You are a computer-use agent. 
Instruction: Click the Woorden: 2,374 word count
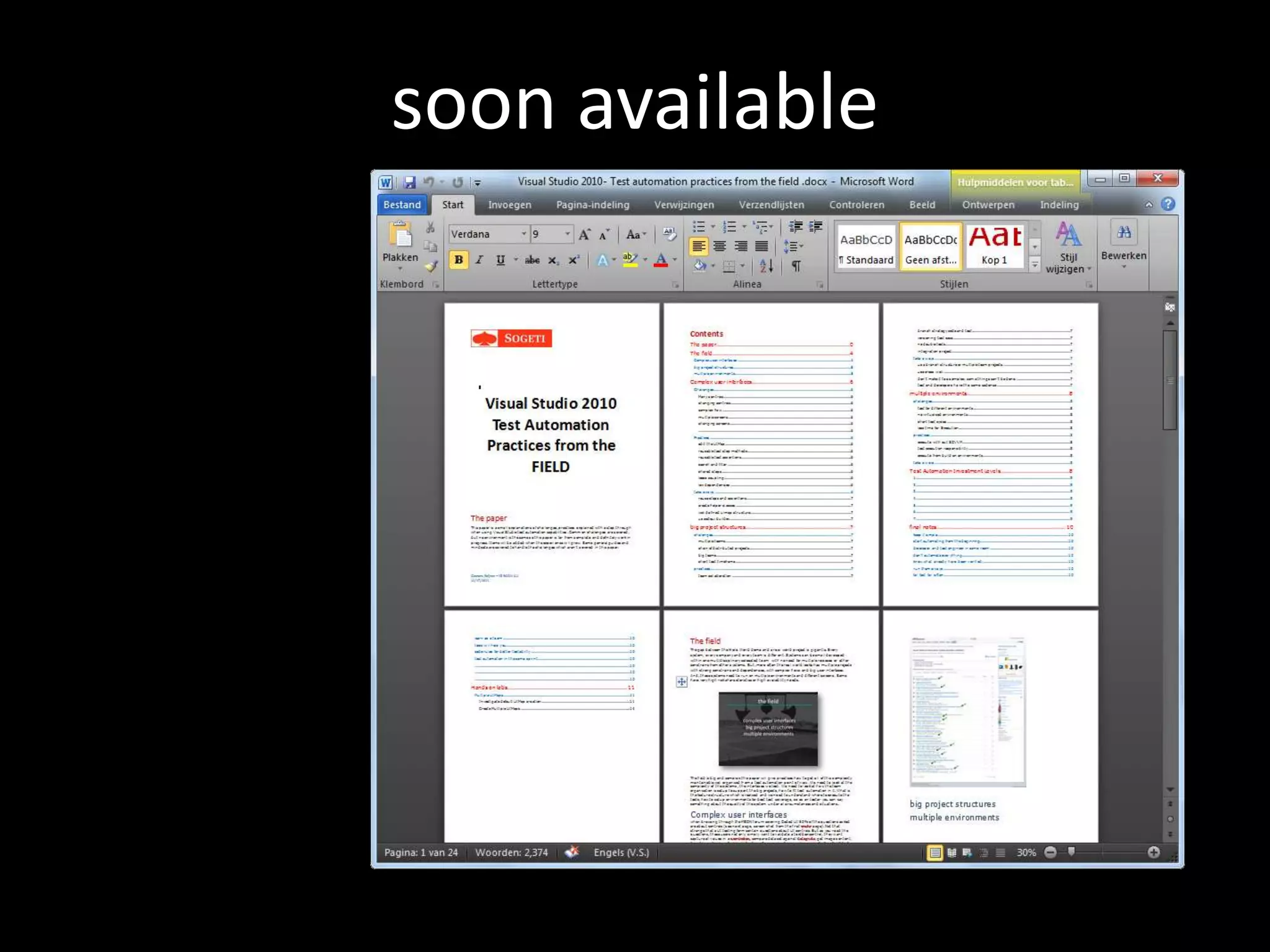coord(512,853)
